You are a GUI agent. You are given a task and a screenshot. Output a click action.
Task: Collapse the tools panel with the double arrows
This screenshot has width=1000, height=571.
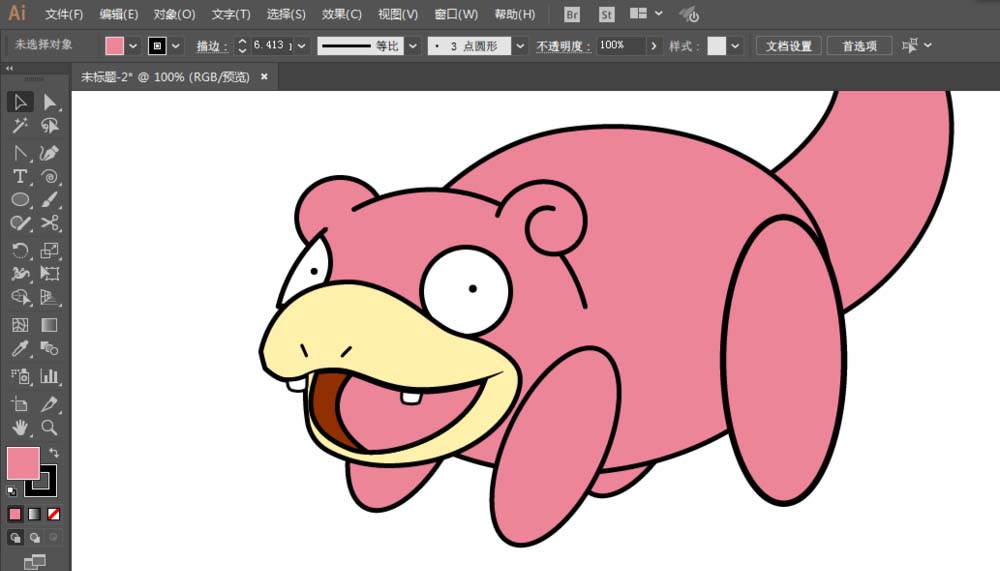(10, 68)
